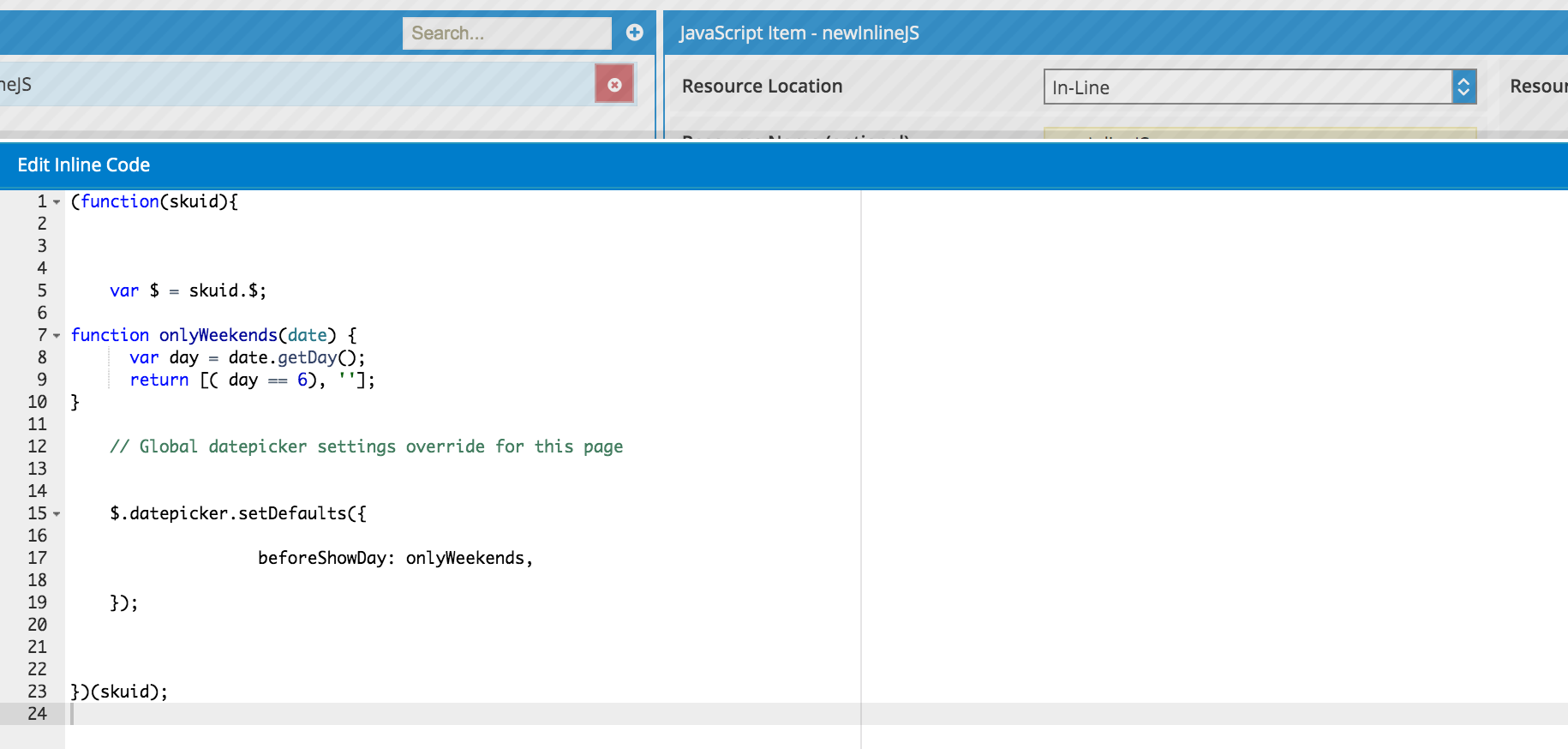Click '(function(skuid){' on line 1
The width and height of the screenshot is (1568, 749).
click(154, 201)
